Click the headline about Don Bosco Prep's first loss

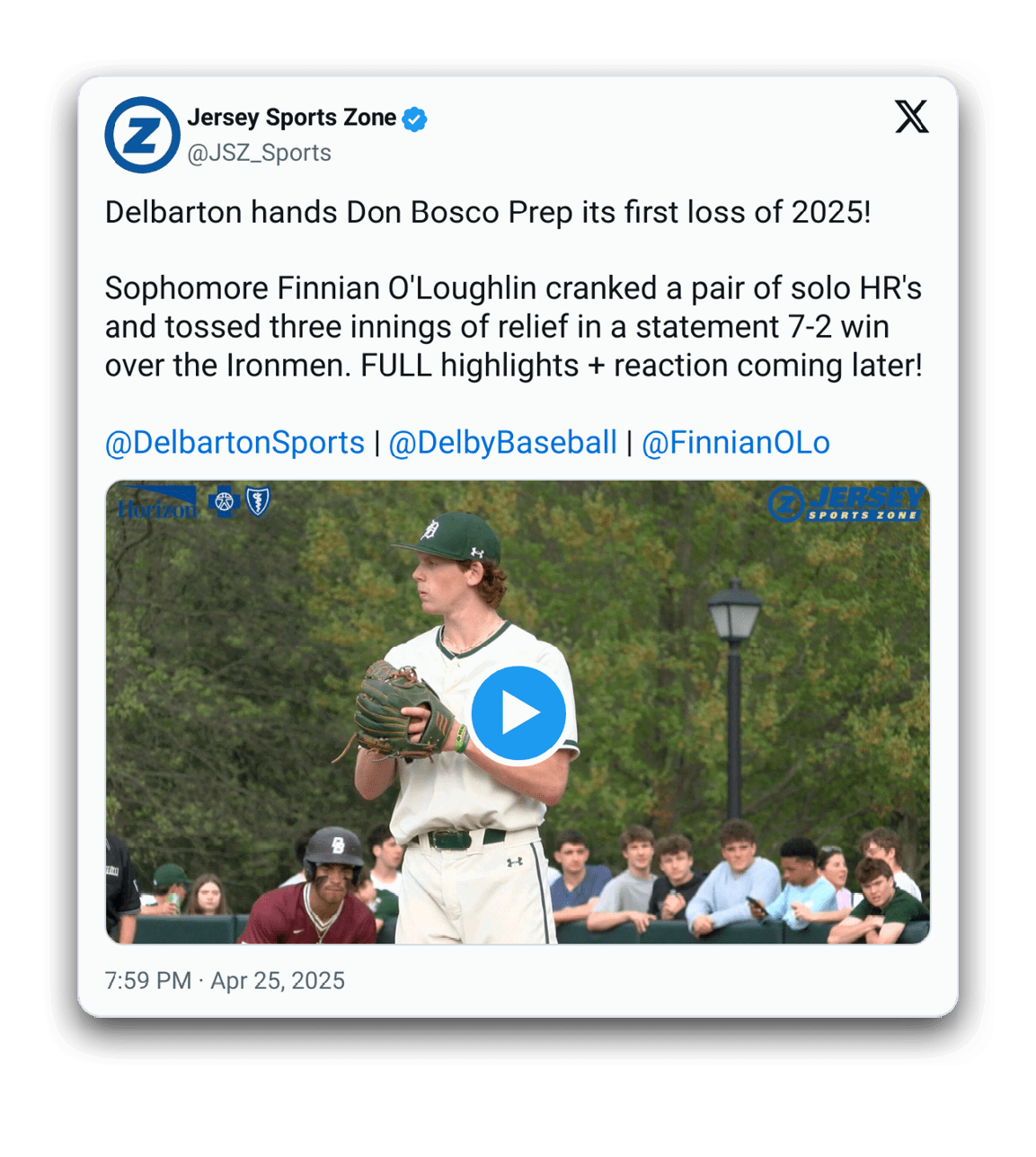click(x=487, y=213)
